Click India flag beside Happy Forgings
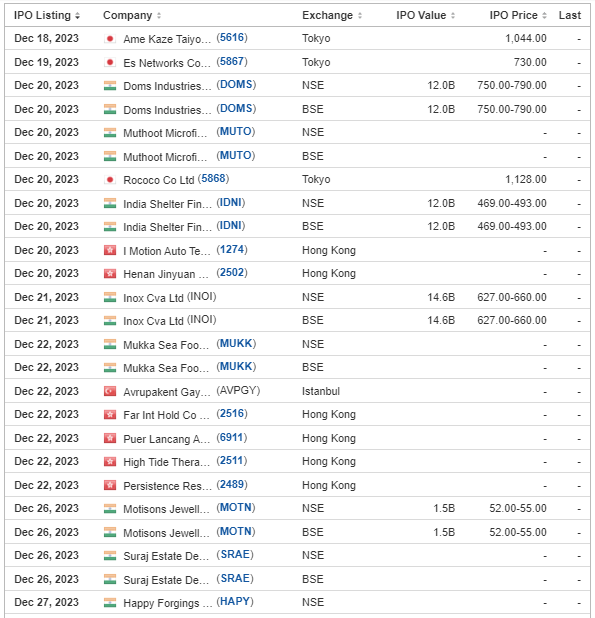This screenshot has width=595, height=618. tap(110, 603)
